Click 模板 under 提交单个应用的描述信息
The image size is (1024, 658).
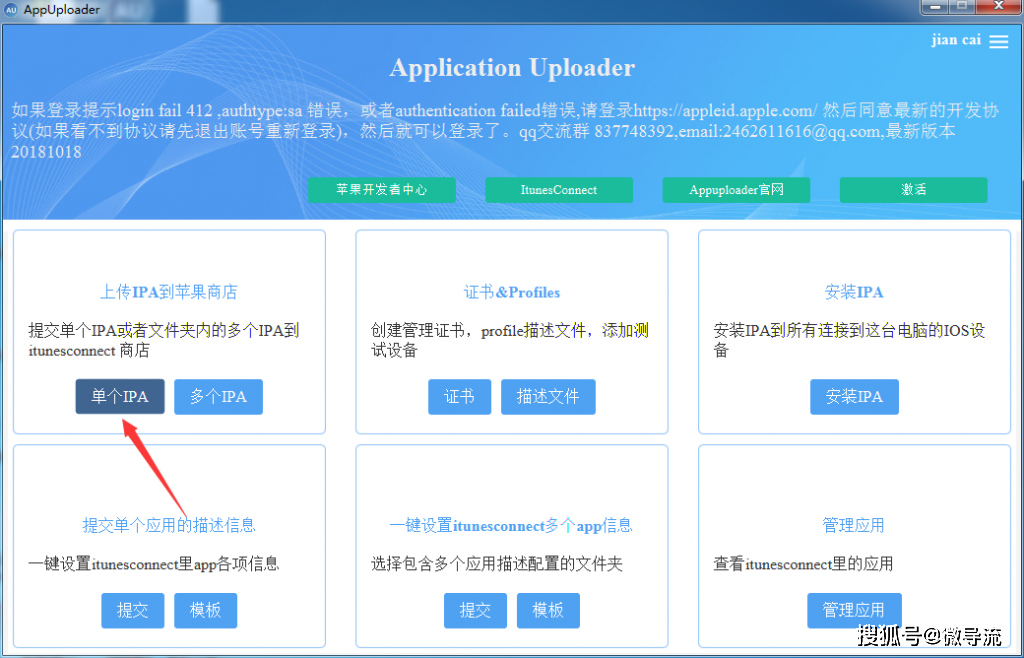click(x=205, y=610)
